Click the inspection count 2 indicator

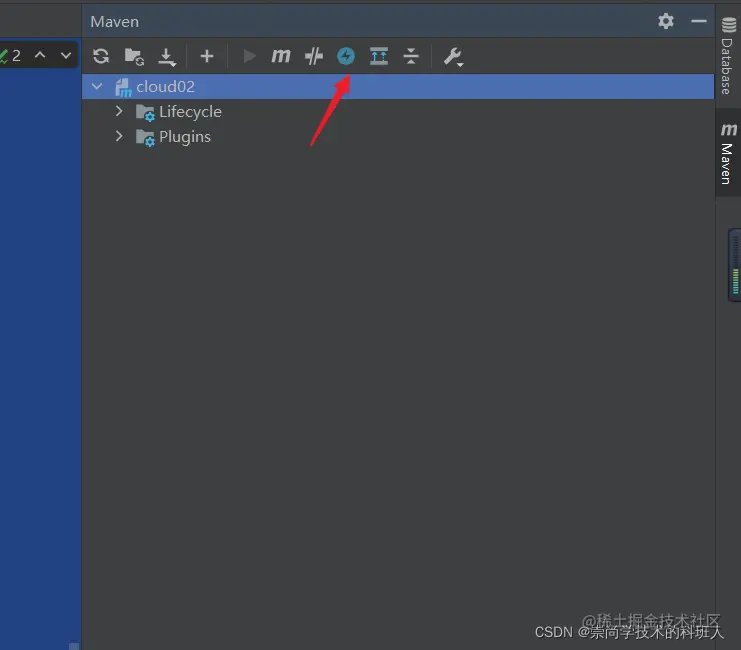11,56
